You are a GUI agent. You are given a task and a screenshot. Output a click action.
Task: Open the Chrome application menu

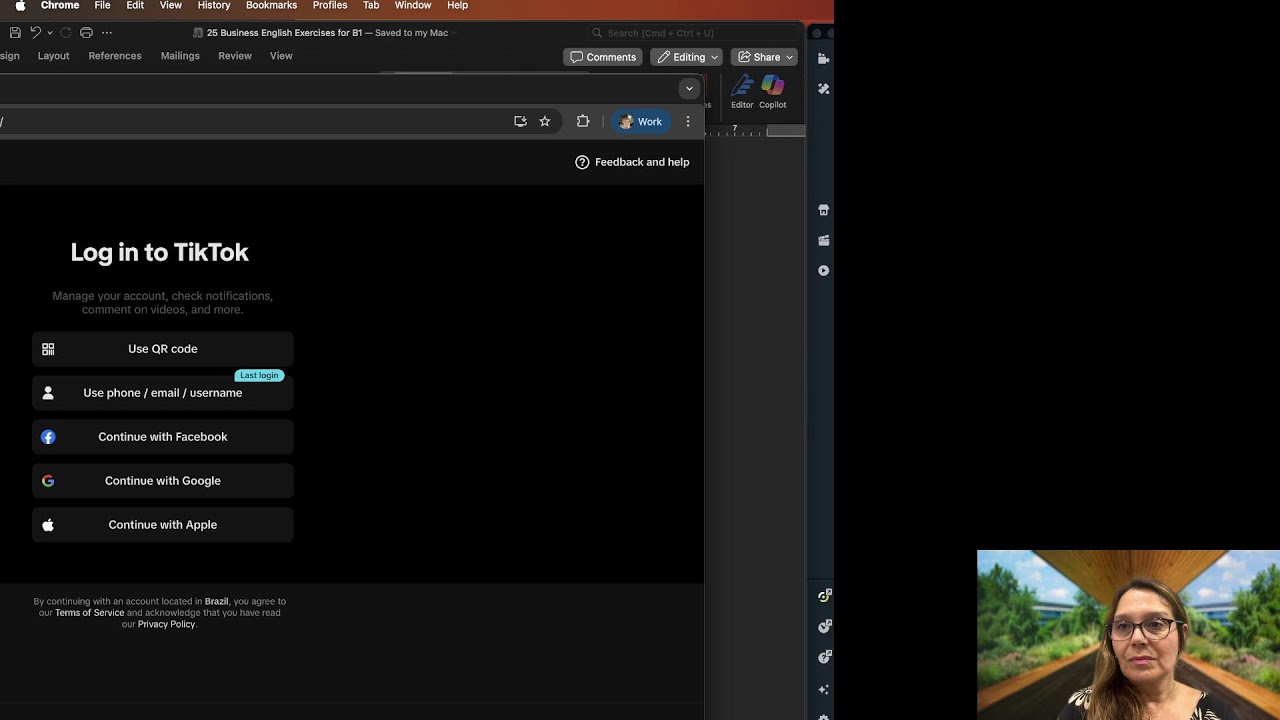60,6
